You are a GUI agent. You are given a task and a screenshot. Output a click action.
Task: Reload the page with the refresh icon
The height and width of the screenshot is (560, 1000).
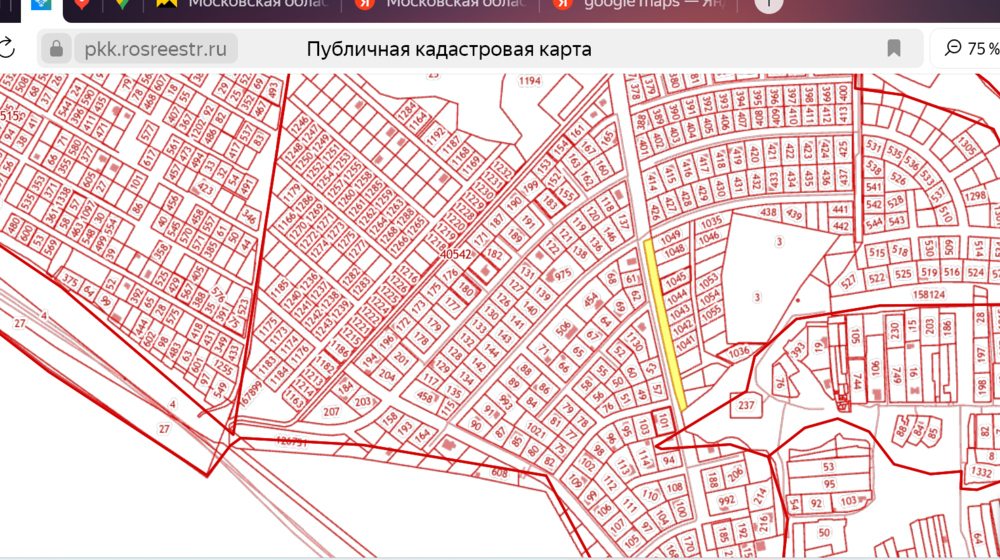pyautogui.click(x=6, y=48)
